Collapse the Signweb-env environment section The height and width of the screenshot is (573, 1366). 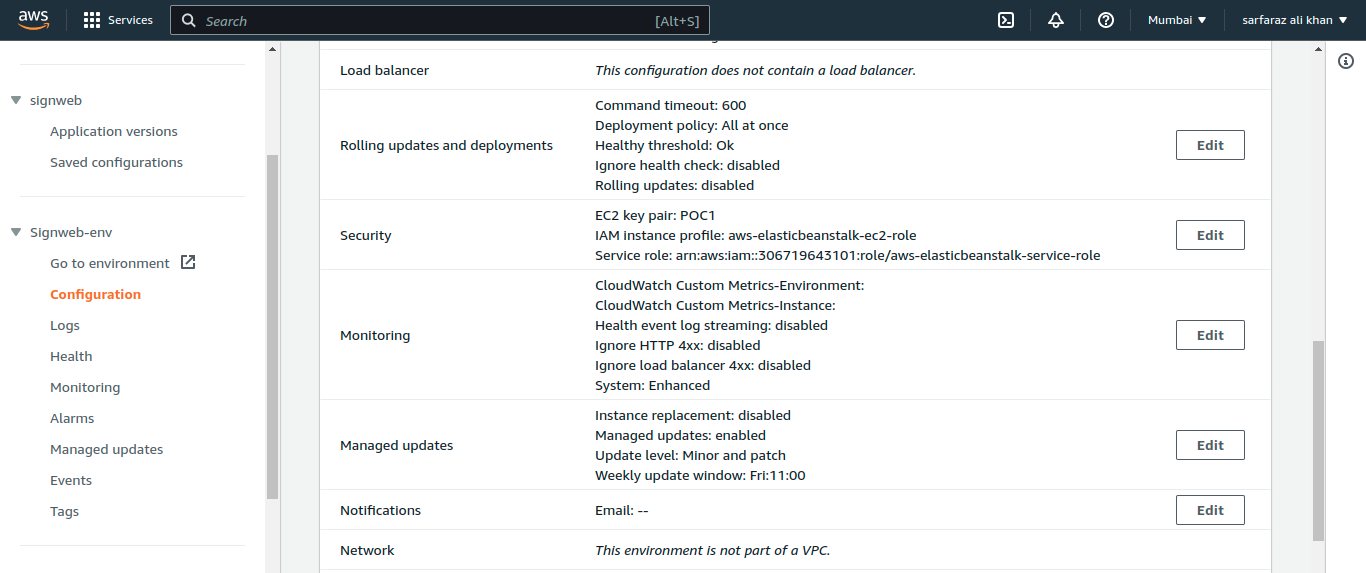pyautogui.click(x=15, y=233)
